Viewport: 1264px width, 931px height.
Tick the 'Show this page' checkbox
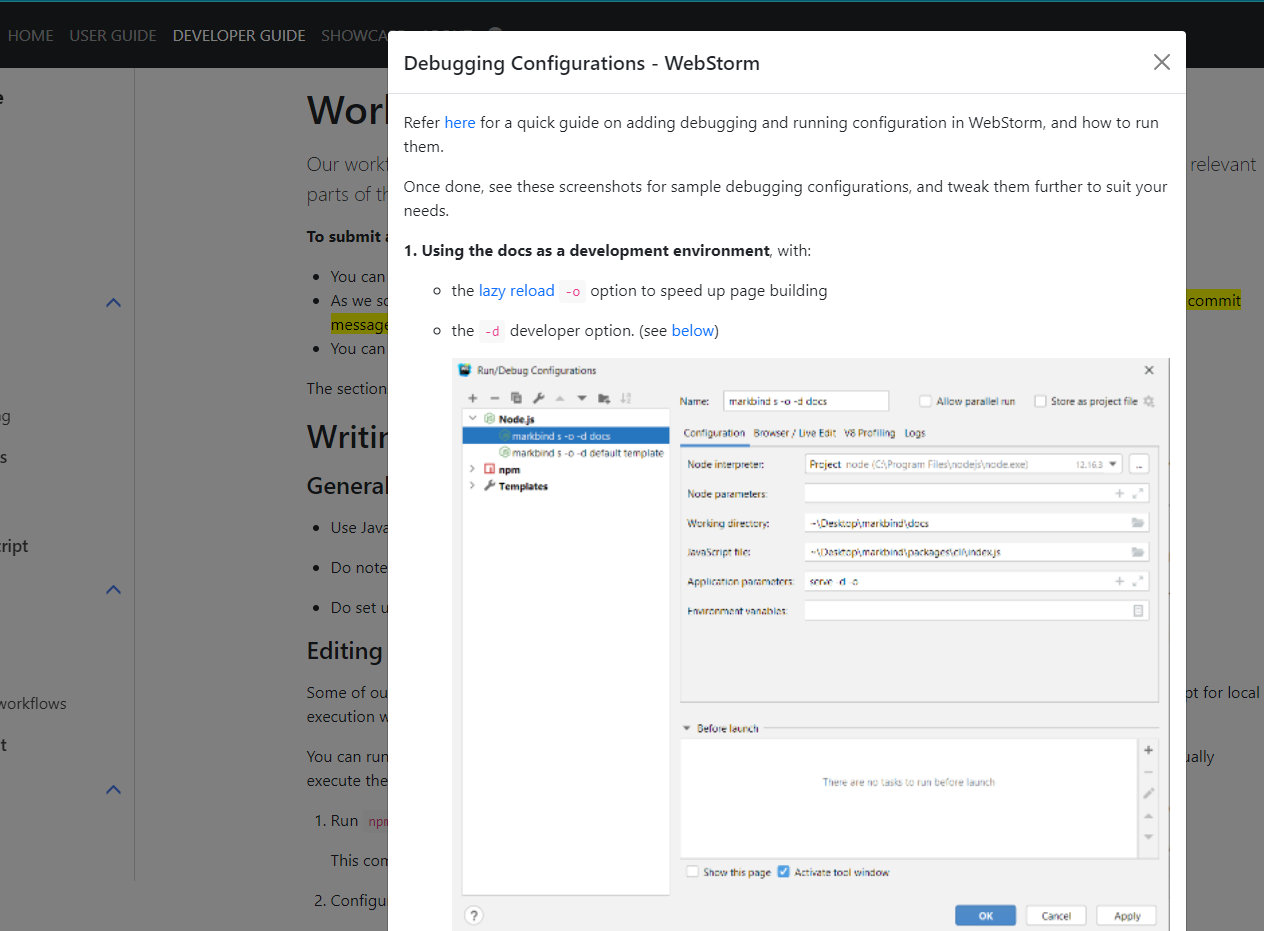click(692, 872)
